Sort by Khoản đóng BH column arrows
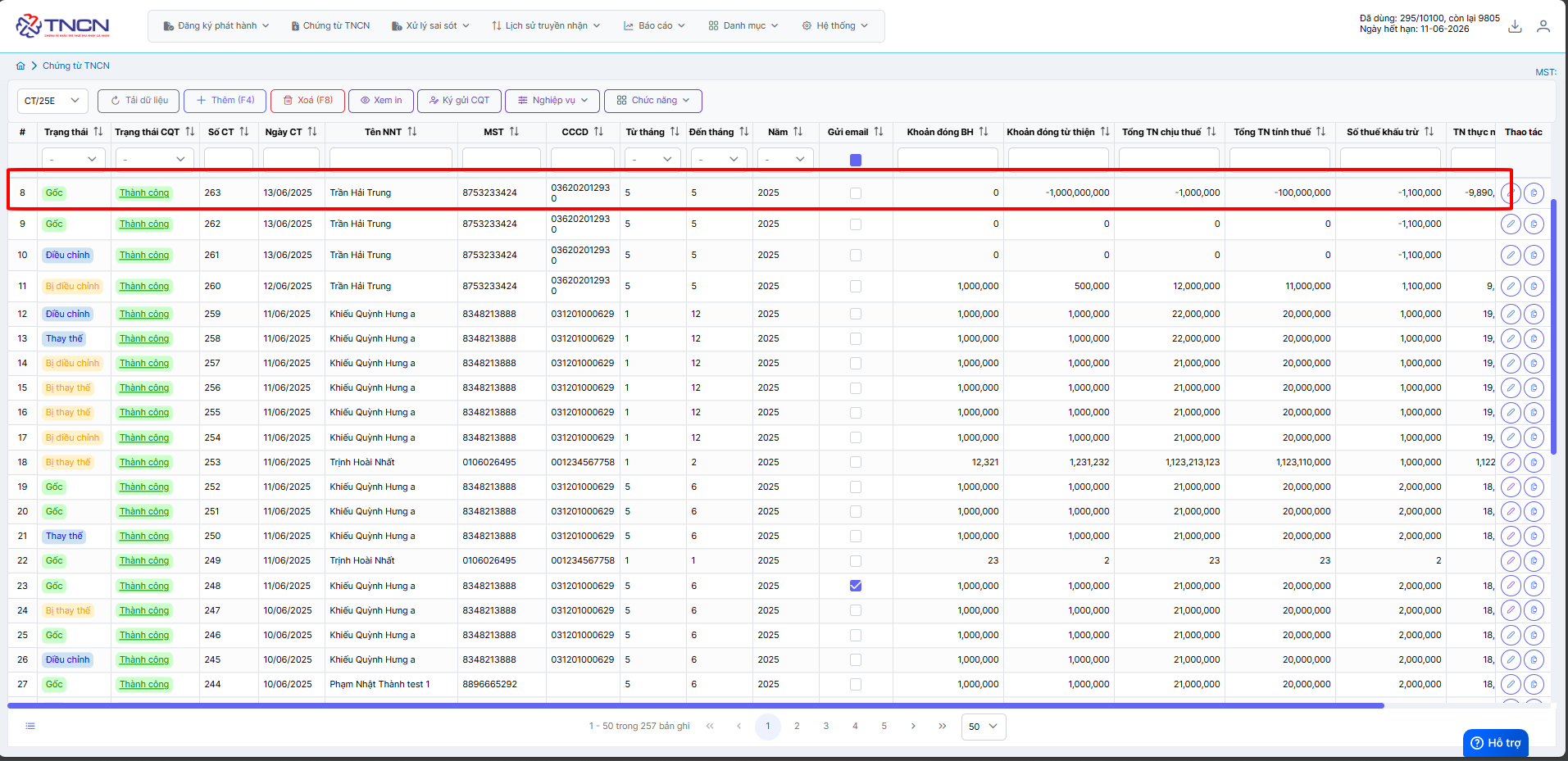 click(x=984, y=132)
